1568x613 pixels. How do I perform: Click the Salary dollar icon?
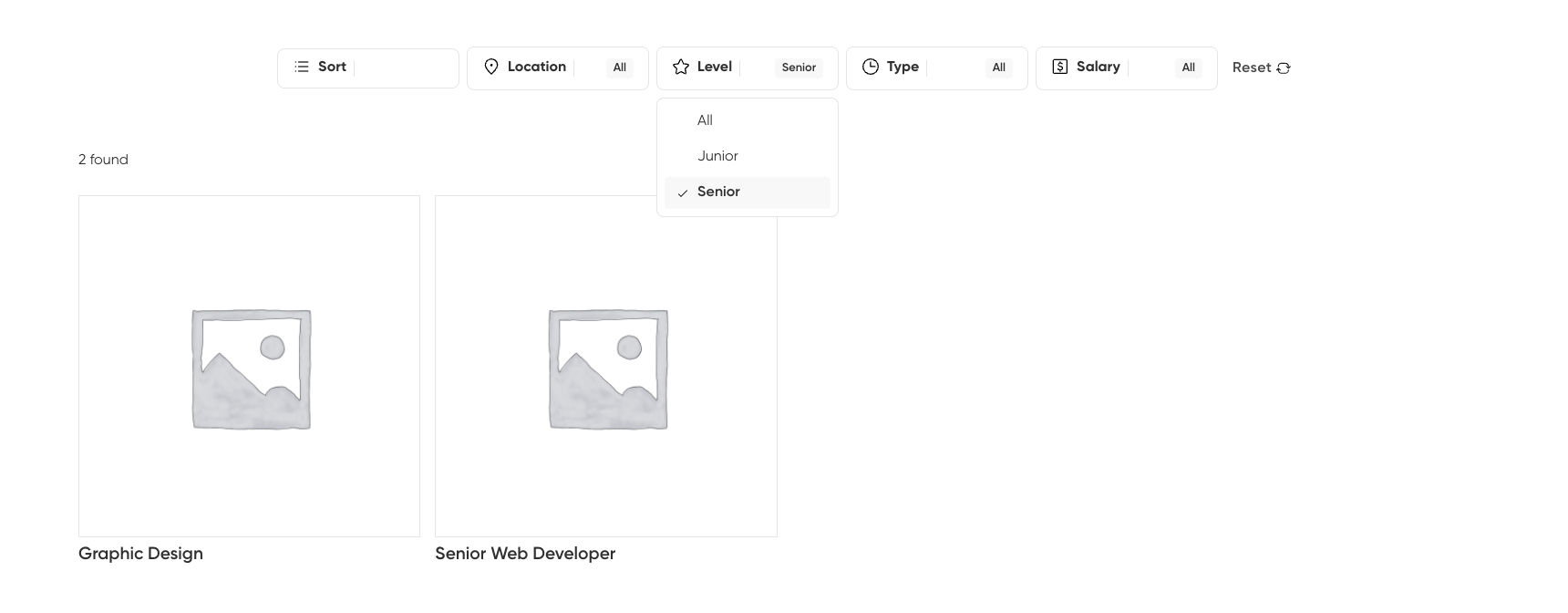click(1059, 68)
